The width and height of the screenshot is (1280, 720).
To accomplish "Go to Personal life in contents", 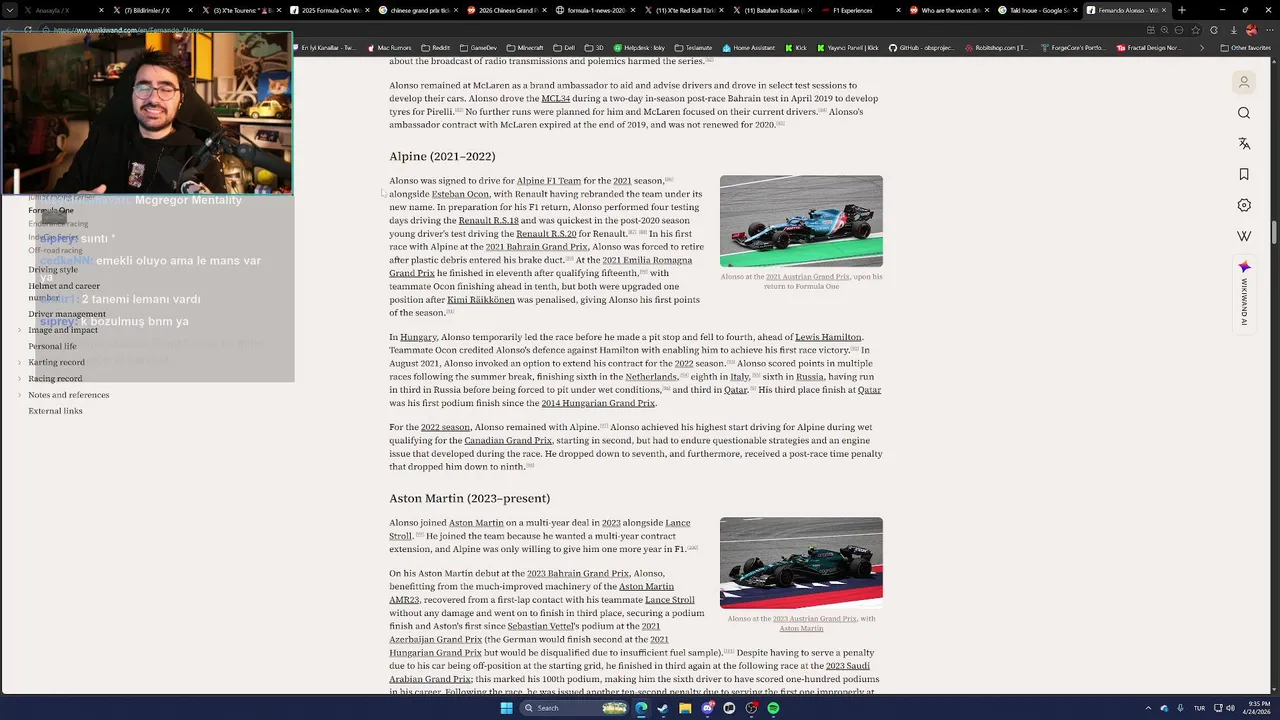I will (52, 346).
